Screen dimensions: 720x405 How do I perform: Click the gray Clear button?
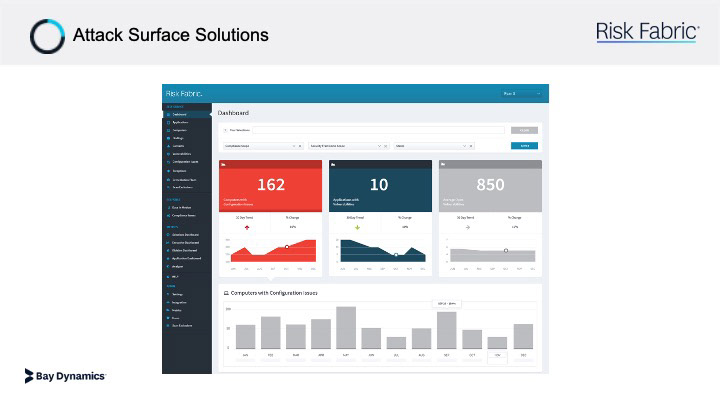[524, 130]
